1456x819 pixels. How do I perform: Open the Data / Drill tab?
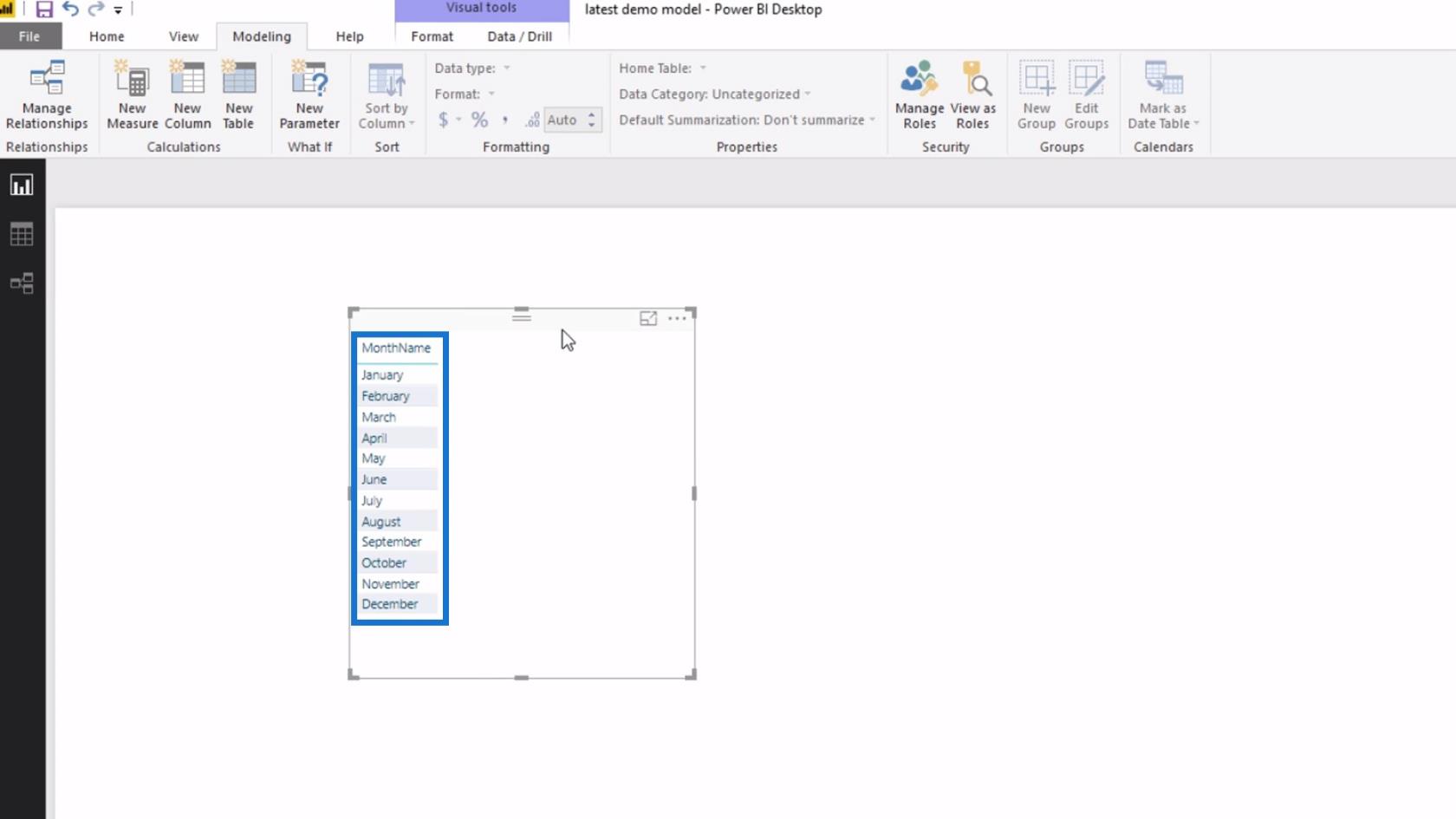520,36
